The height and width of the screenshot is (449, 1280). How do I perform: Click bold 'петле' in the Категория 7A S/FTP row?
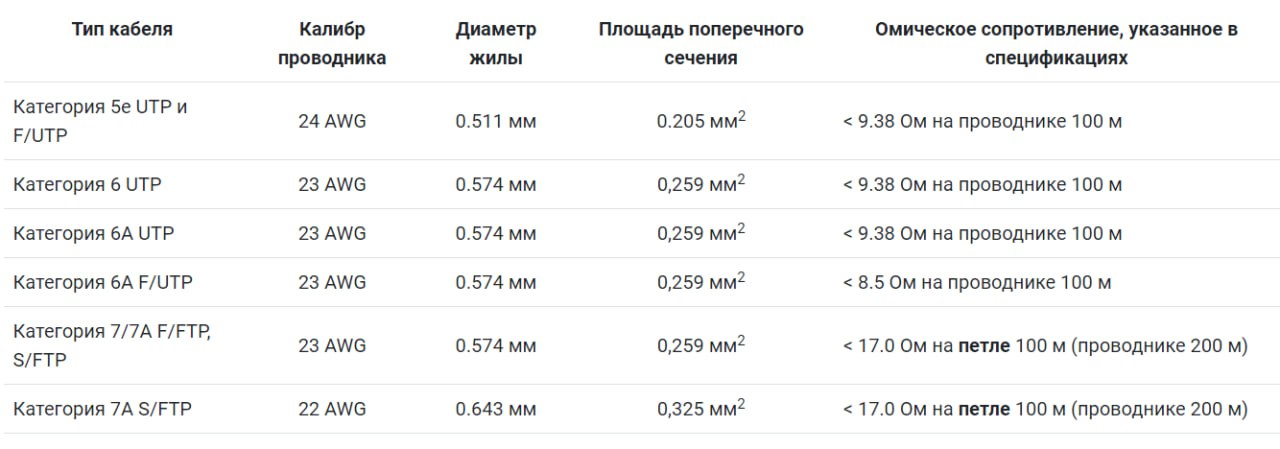coord(984,409)
